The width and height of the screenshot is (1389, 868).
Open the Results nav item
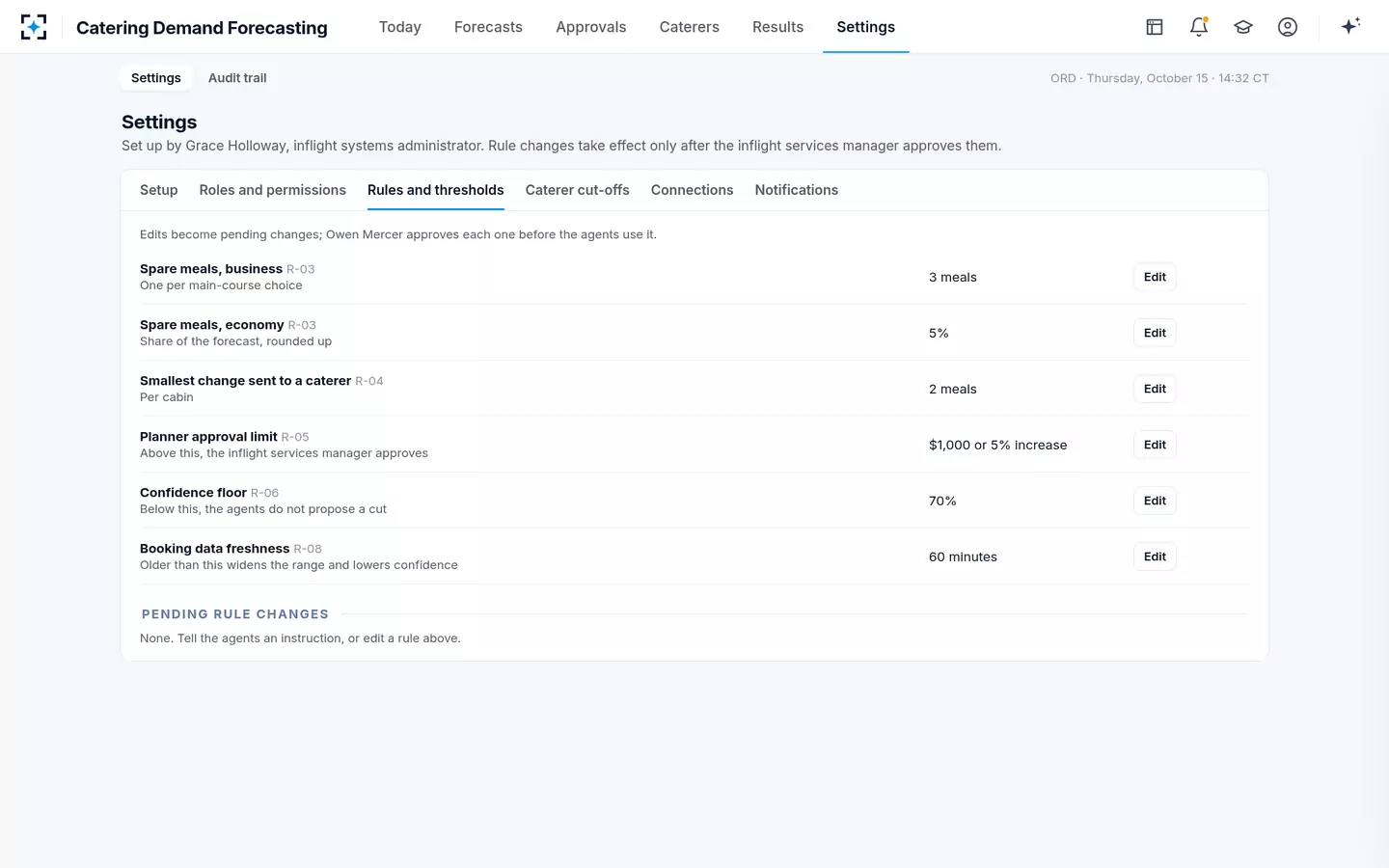[778, 27]
